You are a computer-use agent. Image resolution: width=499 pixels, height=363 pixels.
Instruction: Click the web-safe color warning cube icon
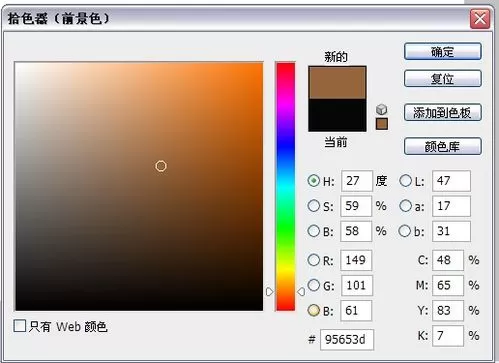[382, 109]
